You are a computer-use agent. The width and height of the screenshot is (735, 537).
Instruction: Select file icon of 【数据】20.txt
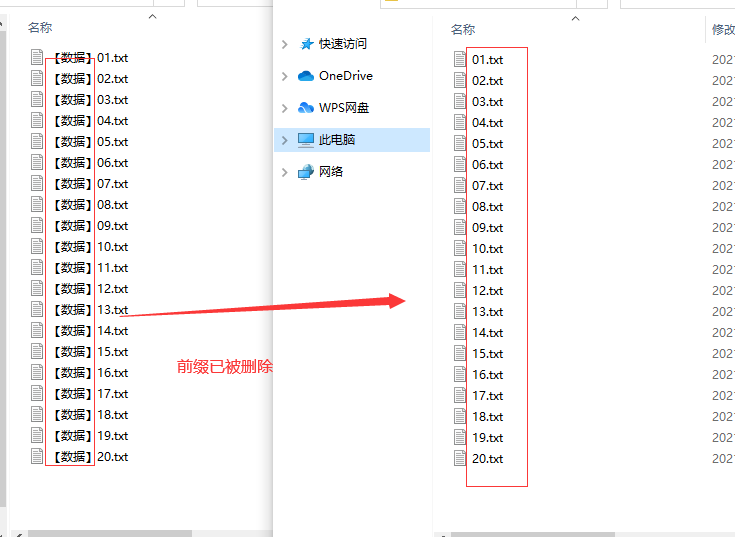(37, 456)
